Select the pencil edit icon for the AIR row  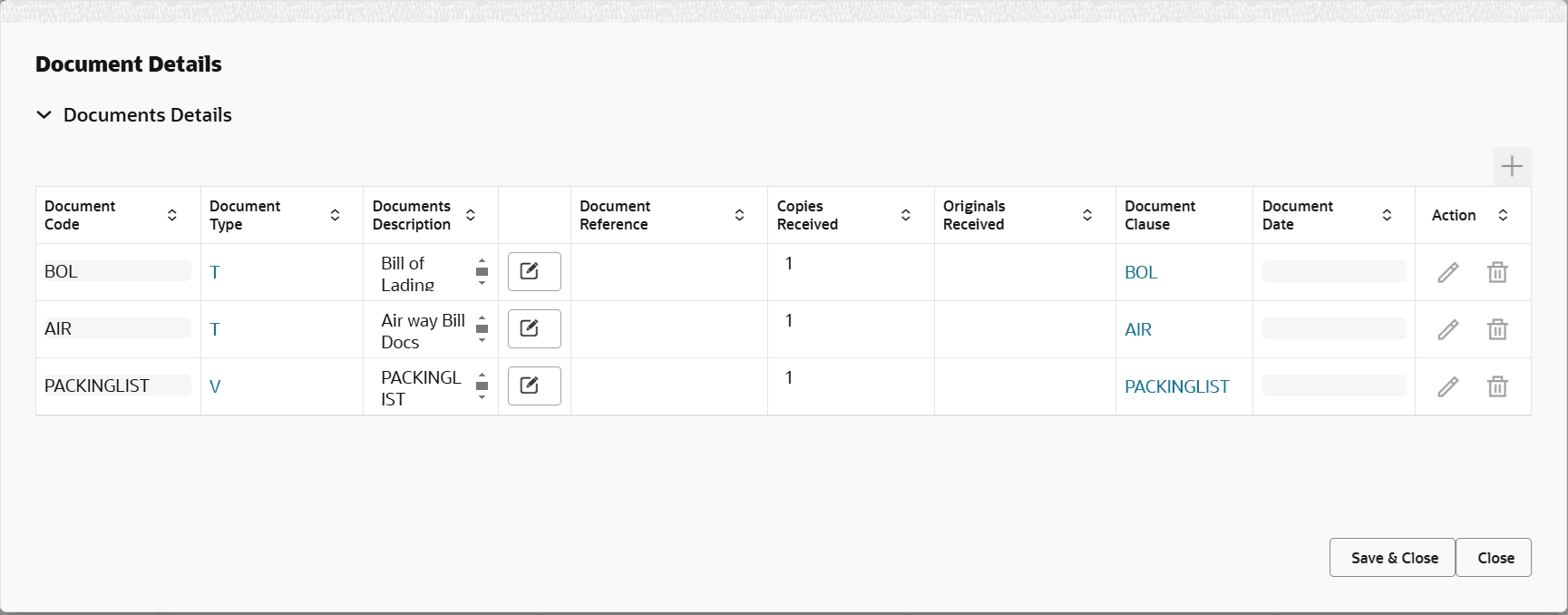coord(1447,328)
